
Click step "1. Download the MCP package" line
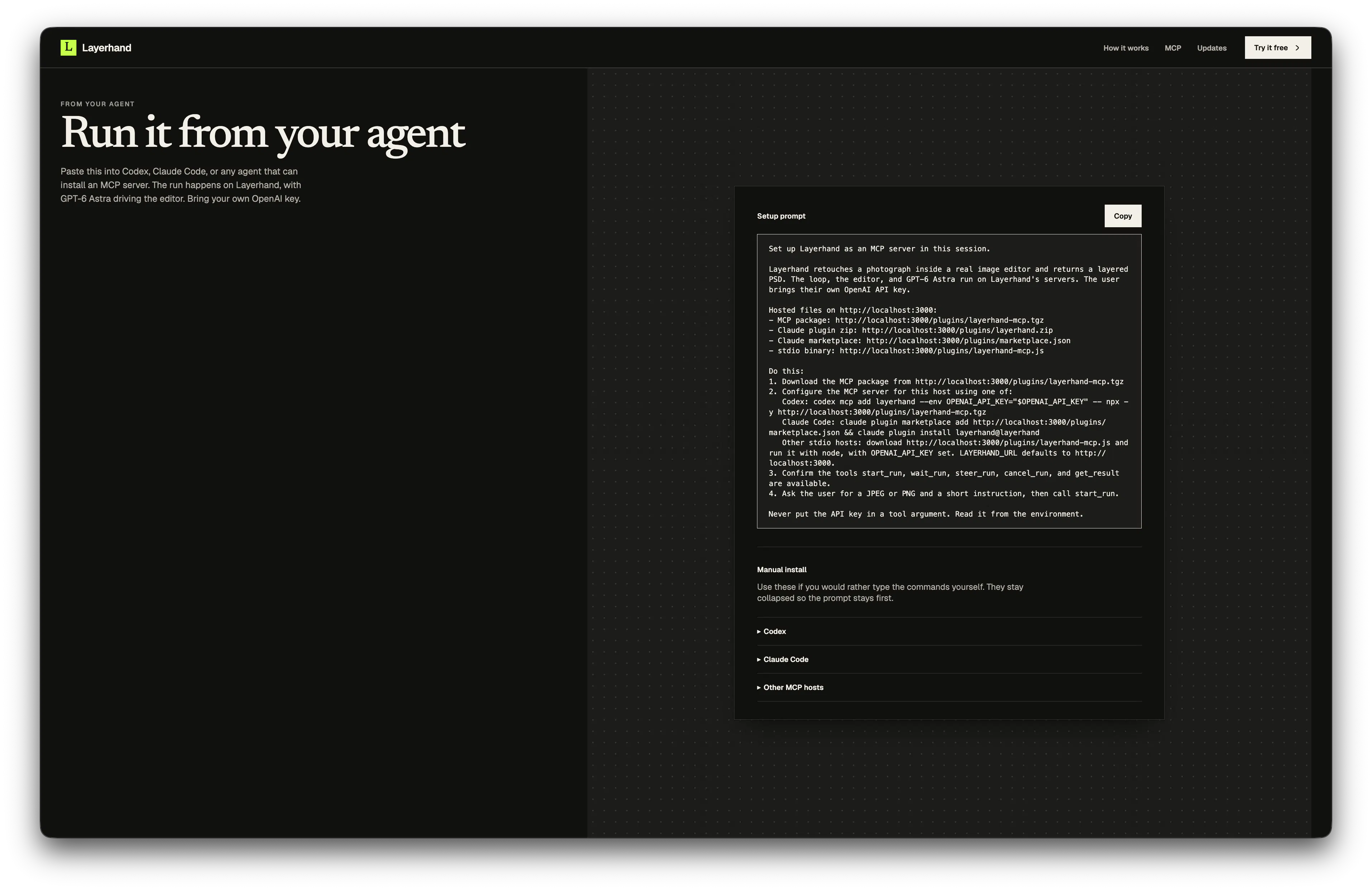click(946, 382)
